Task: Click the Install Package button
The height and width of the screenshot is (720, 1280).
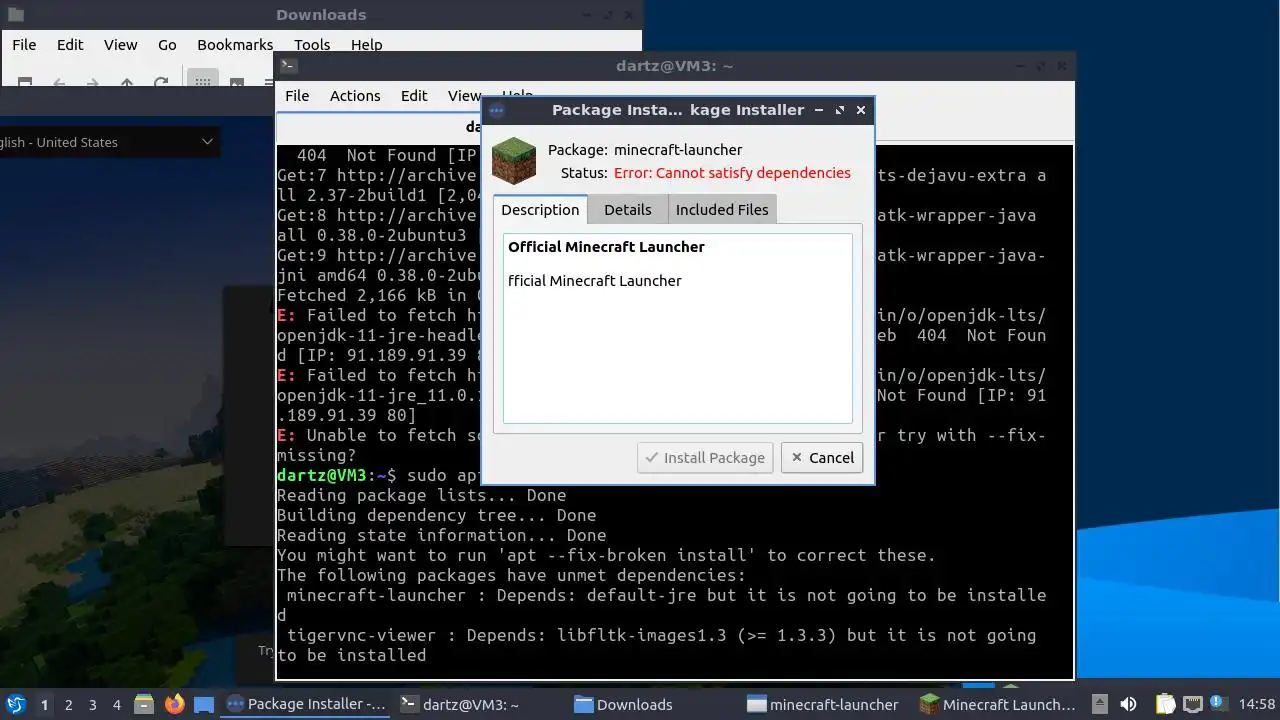Action: pos(705,457)
